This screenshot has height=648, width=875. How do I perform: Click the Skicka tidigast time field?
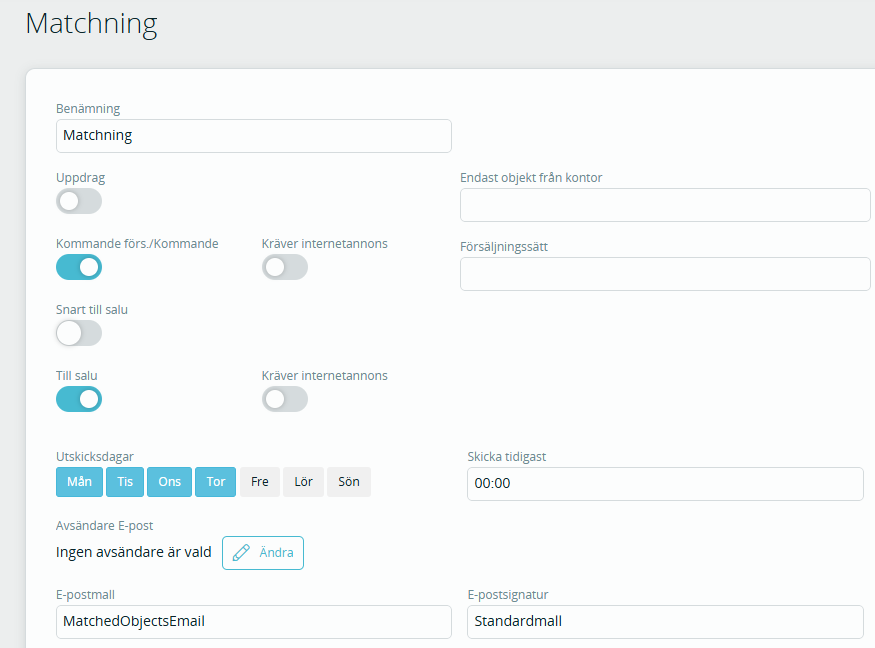click(x=665, y=484)
